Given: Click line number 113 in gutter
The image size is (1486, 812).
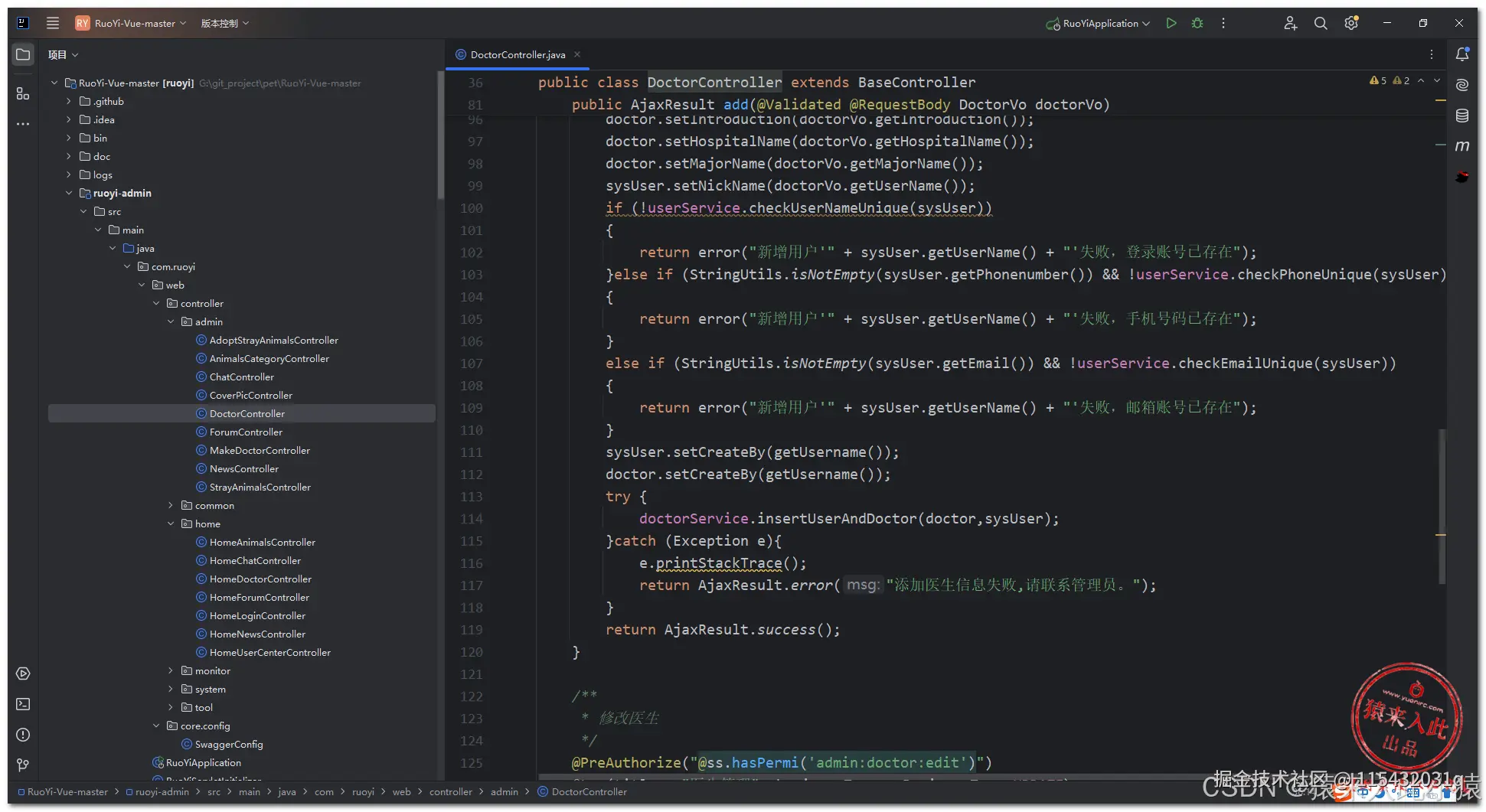Looking at the screenshot, I should [472, 497].
